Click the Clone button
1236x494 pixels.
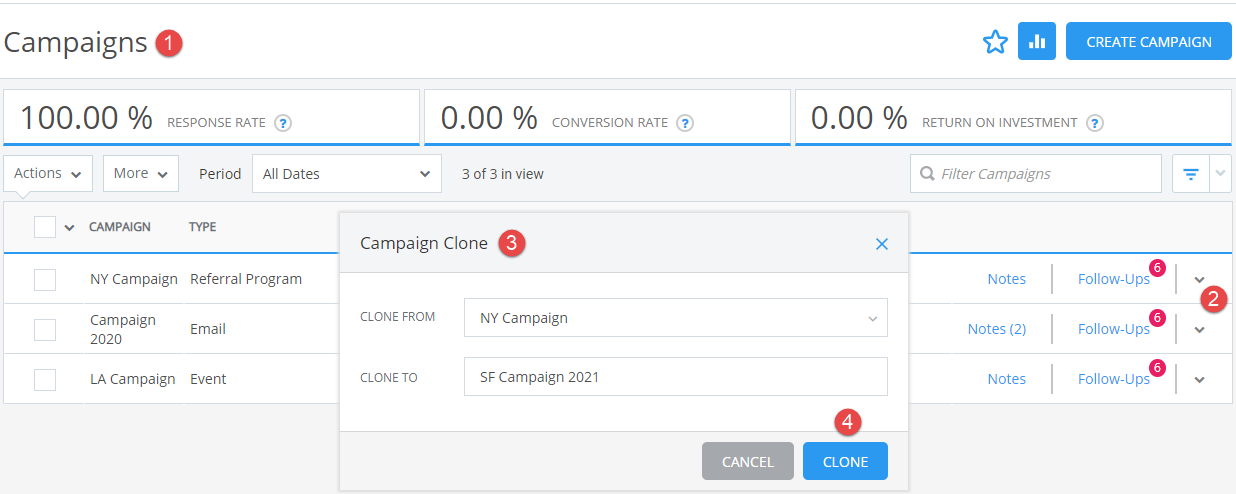[x=845, y=462]
